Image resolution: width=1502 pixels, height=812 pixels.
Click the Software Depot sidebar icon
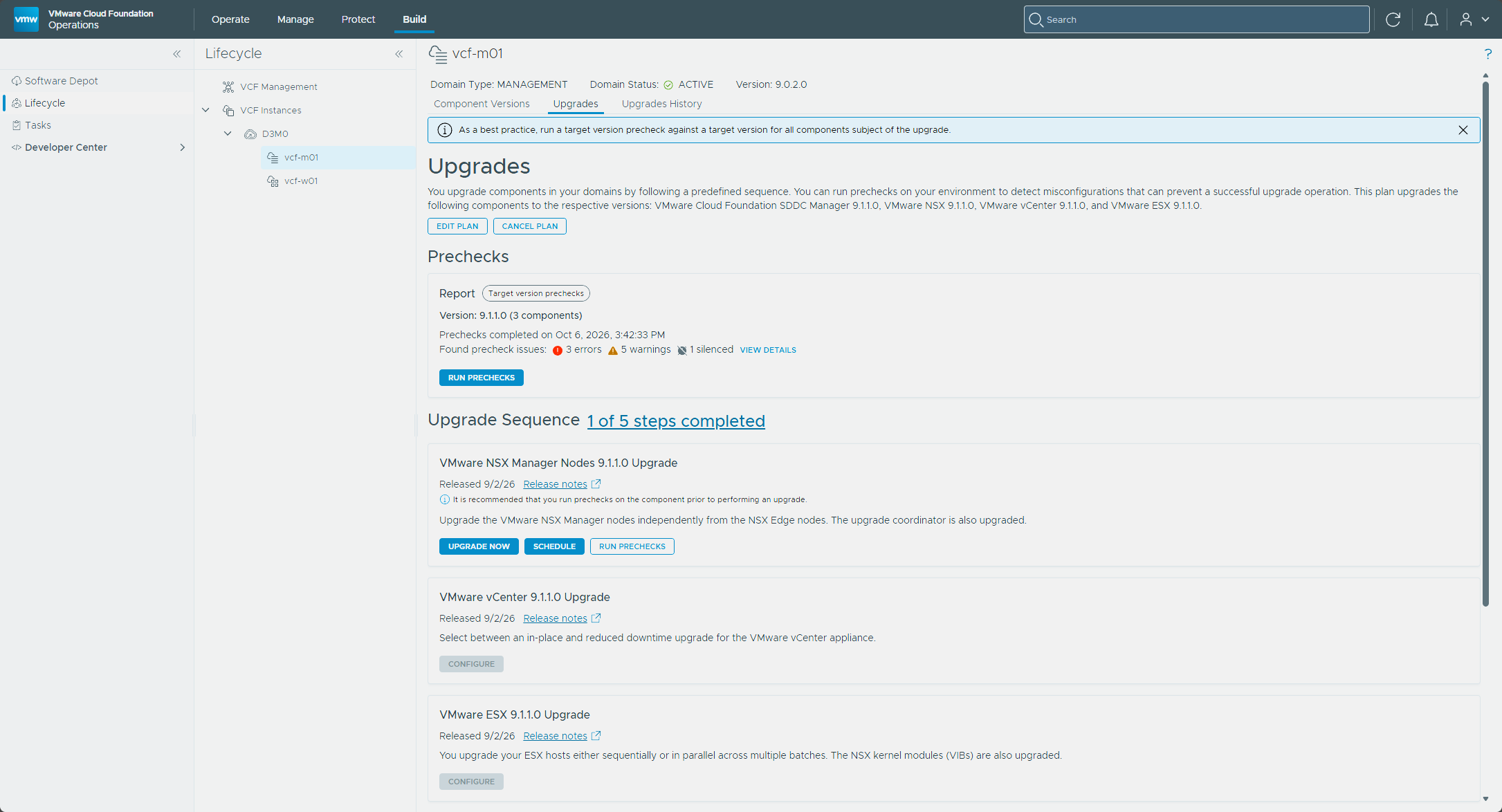17,81
